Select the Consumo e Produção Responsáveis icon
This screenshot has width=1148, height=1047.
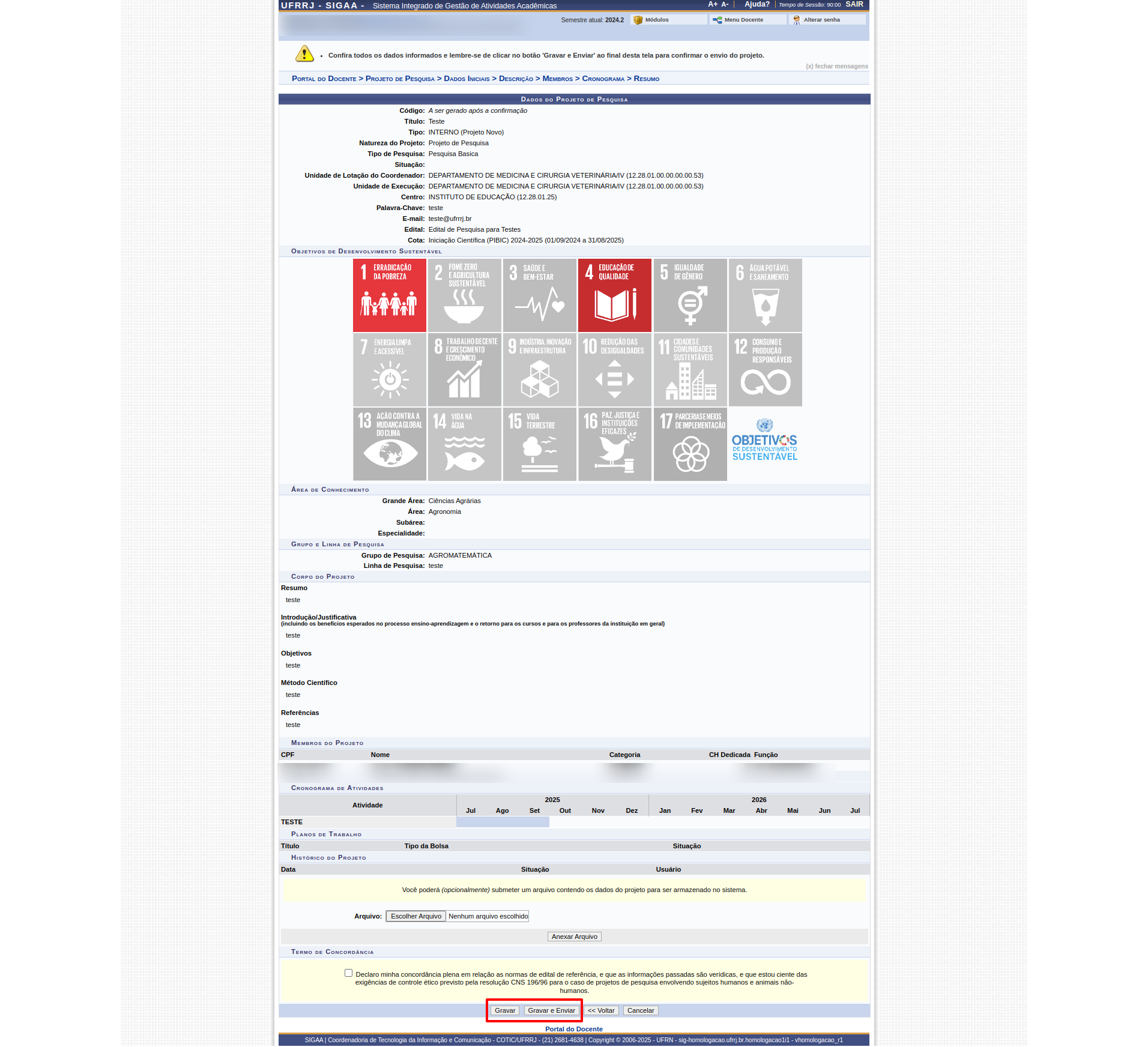[765, 370]
